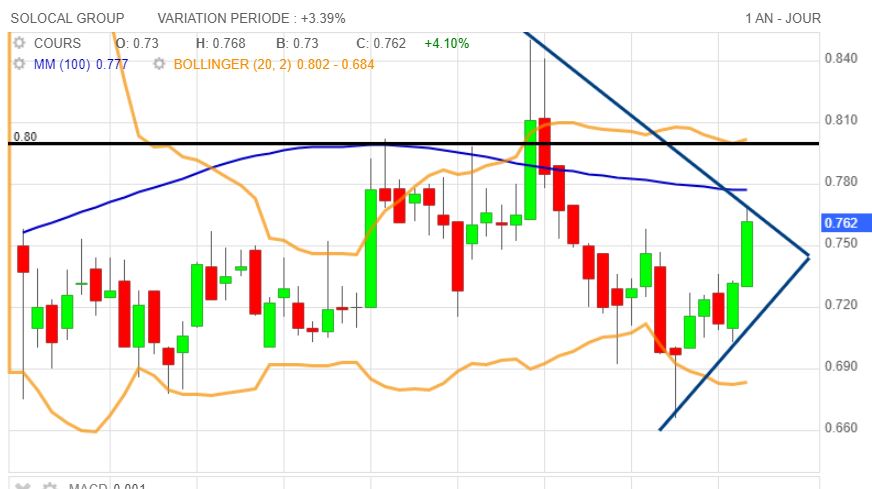Image resolution: width=872 pixels, height=489 pixels.
Task: Click the 0.660 price axis label
Action: [x=841, y=428]
